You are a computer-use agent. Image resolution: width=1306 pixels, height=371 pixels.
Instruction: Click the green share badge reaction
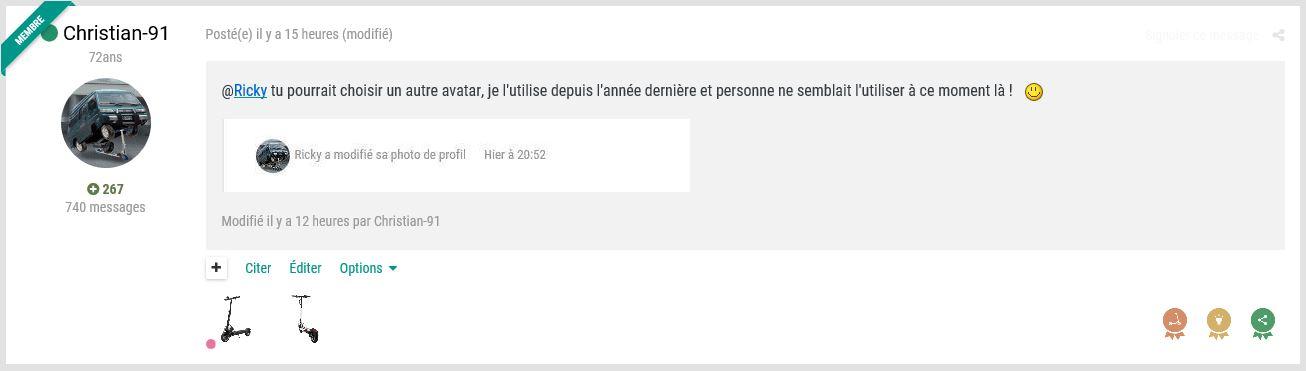click(1262, 323)
